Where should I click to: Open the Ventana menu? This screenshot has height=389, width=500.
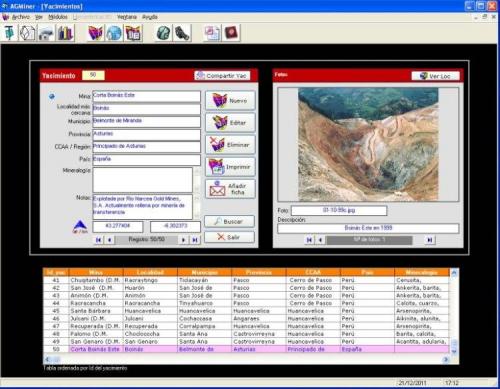click(x=127, y=17)
